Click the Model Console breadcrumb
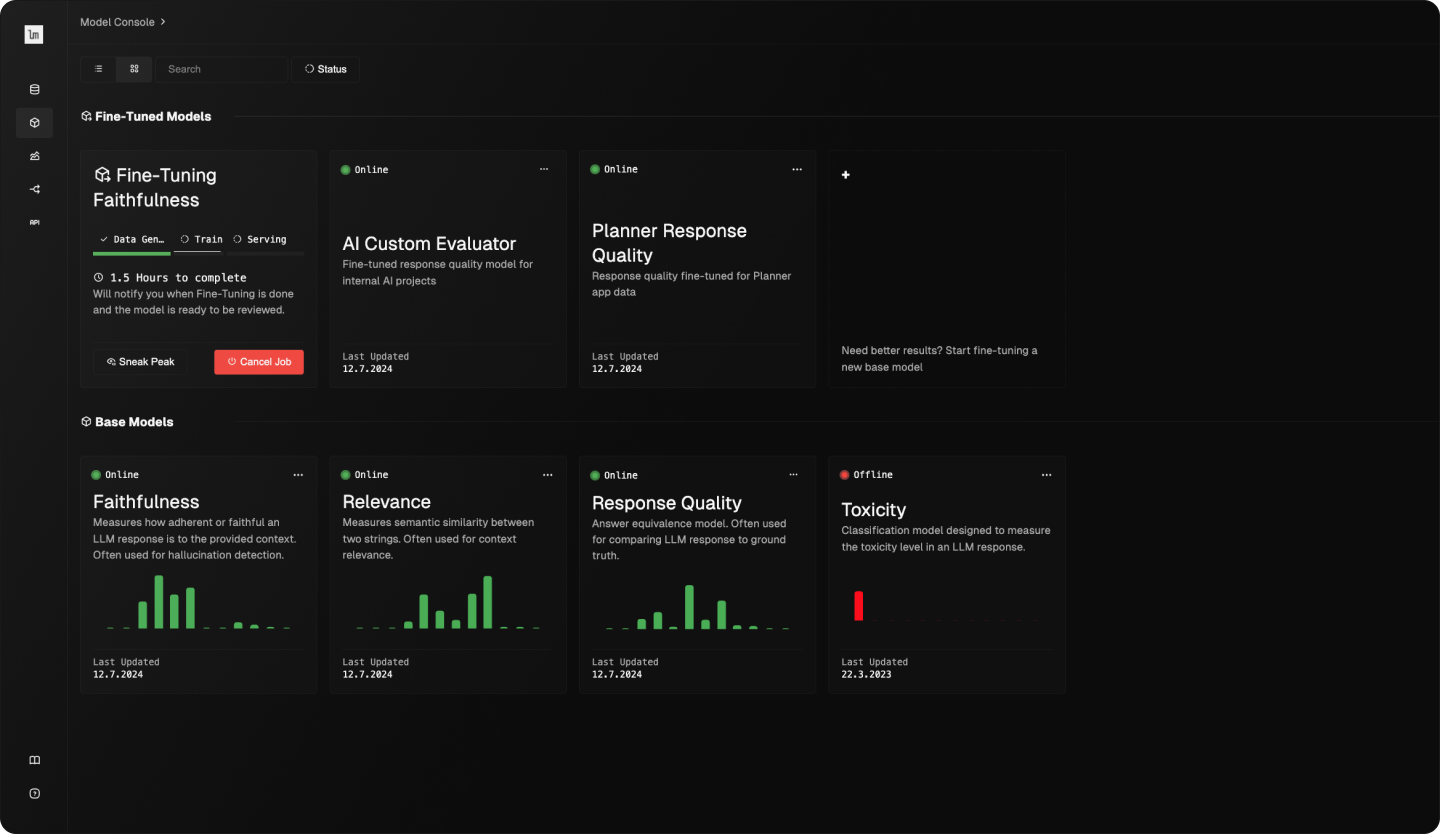 [x=117, y=21]
